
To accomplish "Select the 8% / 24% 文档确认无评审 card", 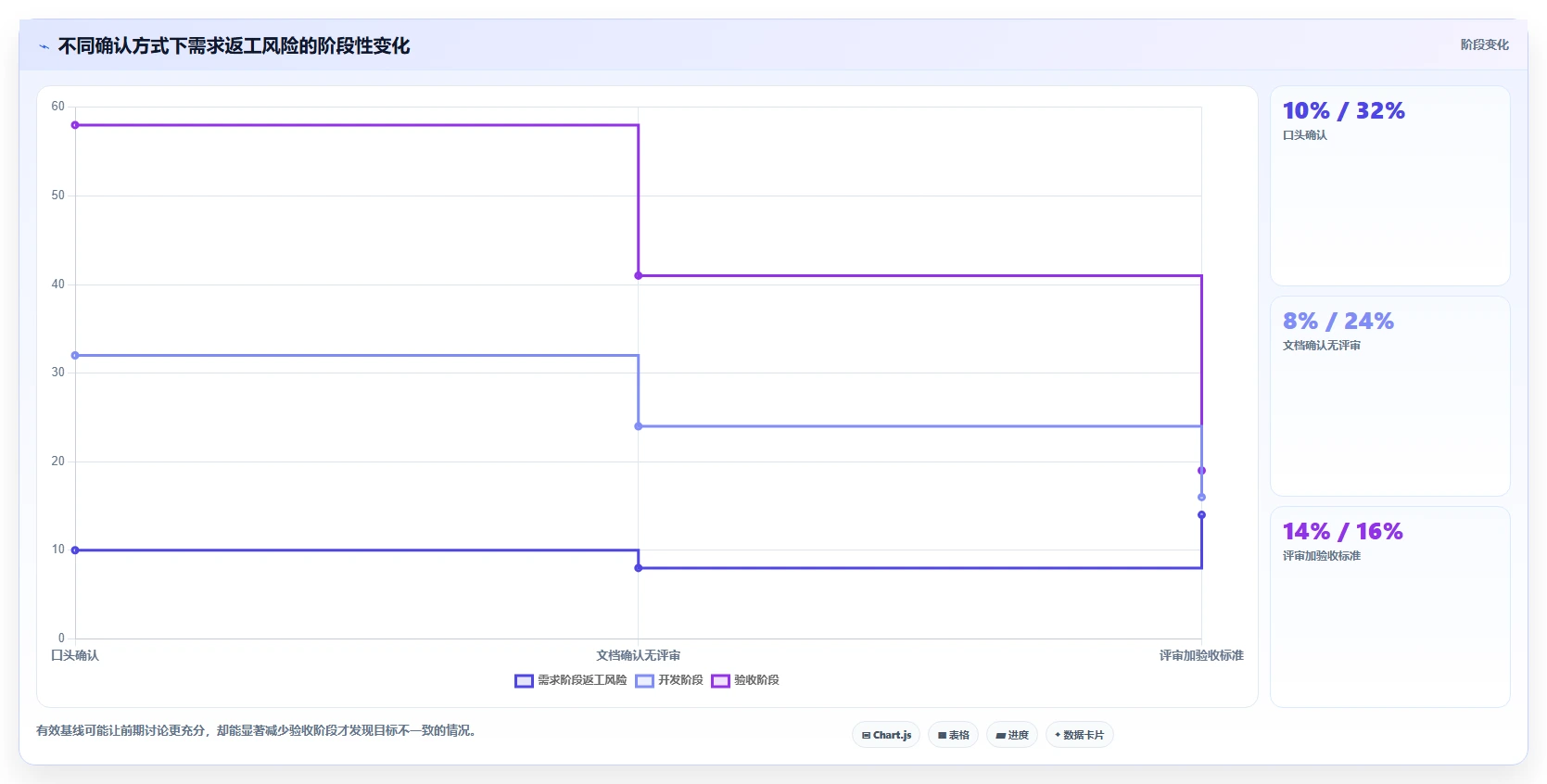I will tap(1390, 396).
